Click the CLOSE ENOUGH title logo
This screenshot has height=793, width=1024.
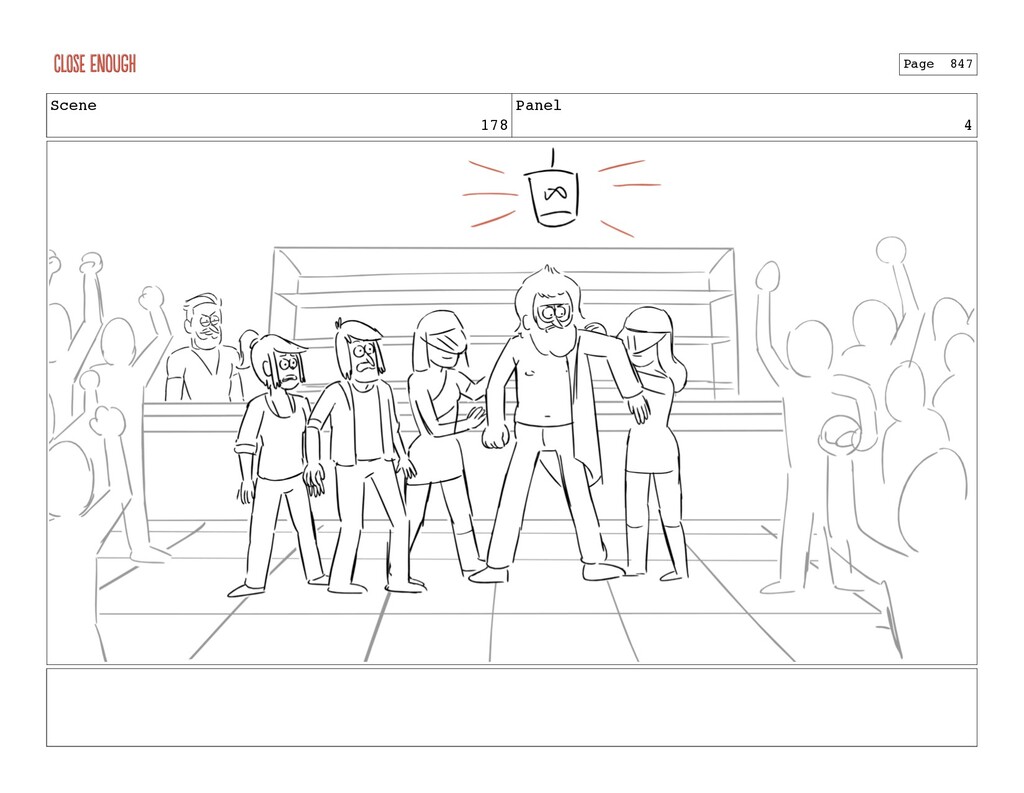[x=95, y=64]
